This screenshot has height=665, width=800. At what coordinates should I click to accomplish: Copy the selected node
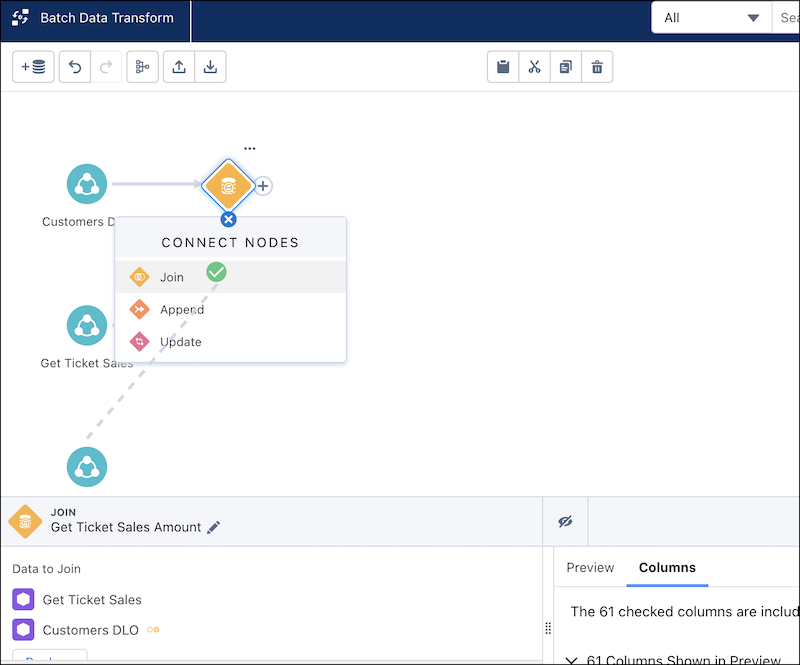pyautogui.click(x=565, y=67)
